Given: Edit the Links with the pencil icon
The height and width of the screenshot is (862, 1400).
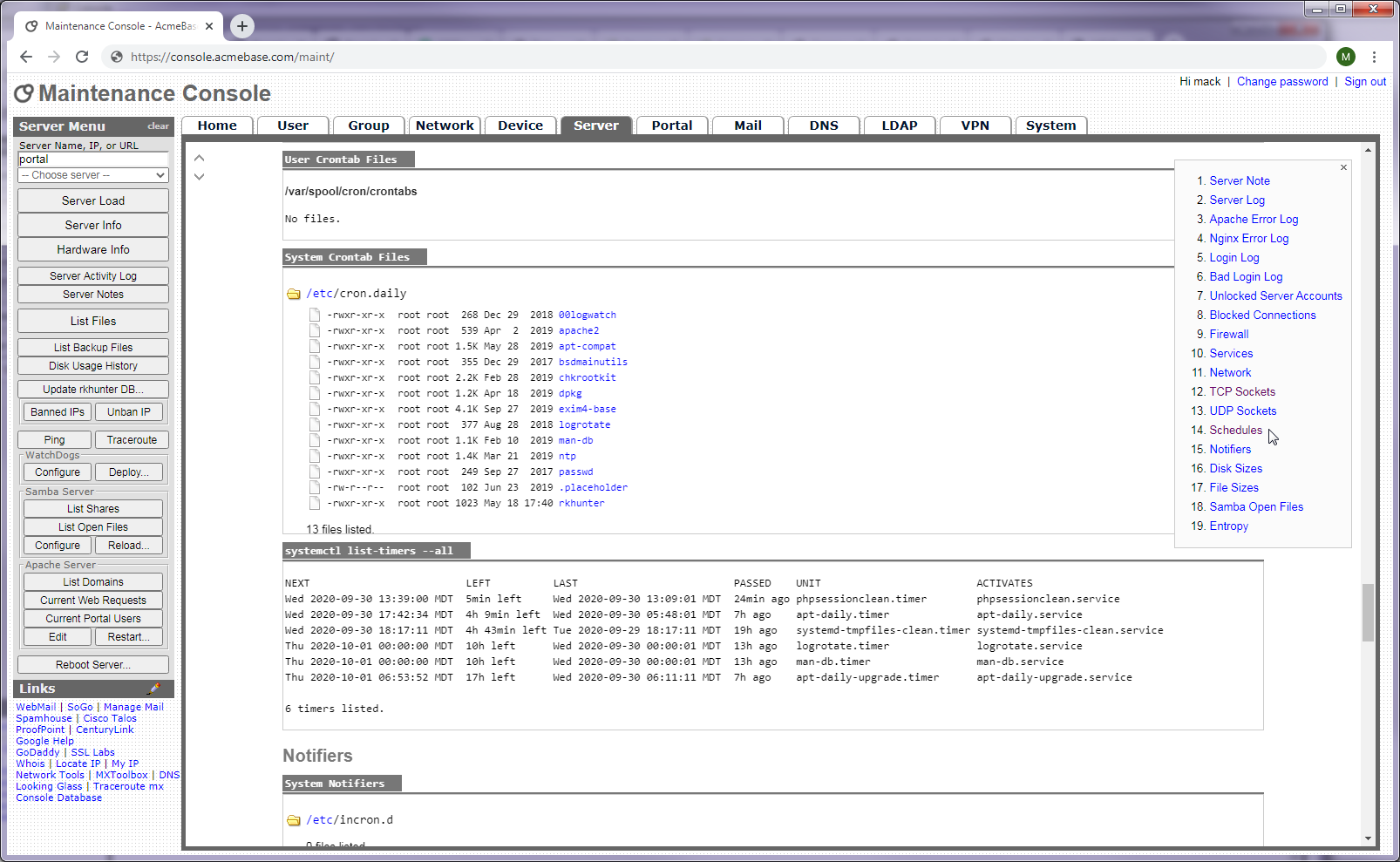Looking at the screenshot, I should [153, 689].
